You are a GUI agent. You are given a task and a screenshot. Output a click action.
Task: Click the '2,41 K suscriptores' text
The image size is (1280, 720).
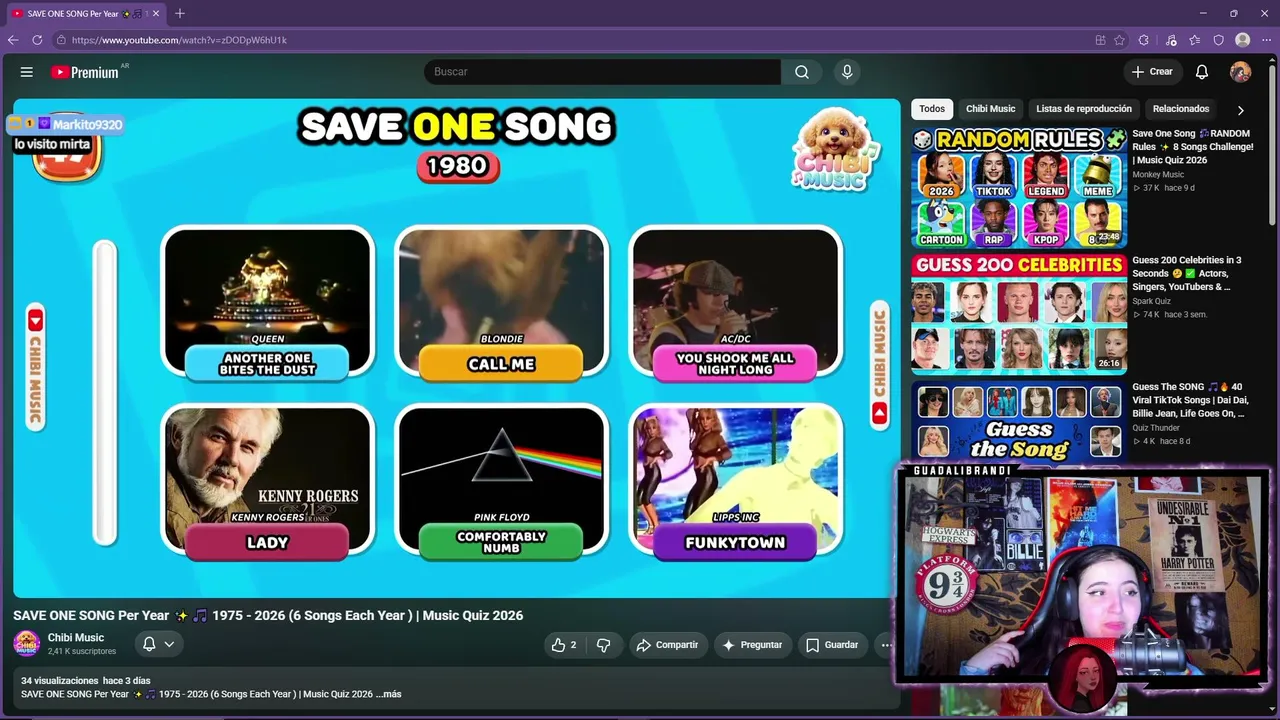82,652
